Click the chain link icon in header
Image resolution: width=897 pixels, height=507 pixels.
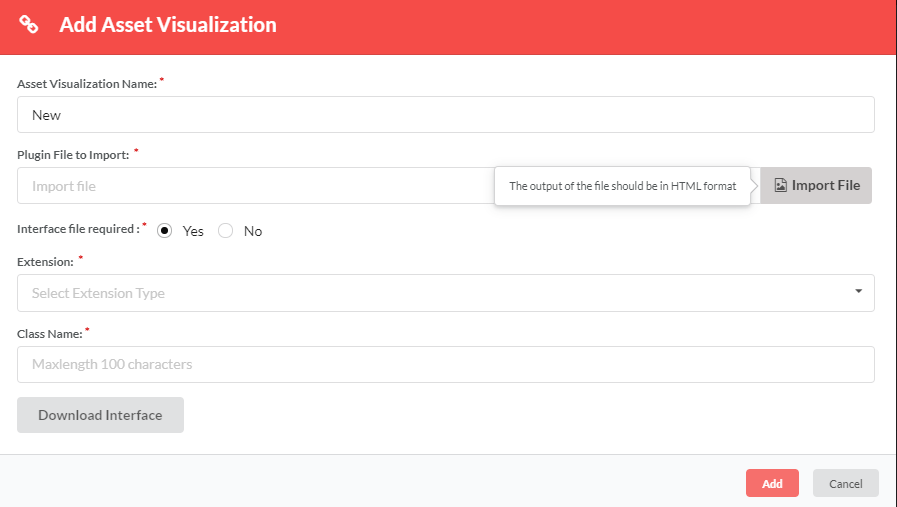coord(29,25)
